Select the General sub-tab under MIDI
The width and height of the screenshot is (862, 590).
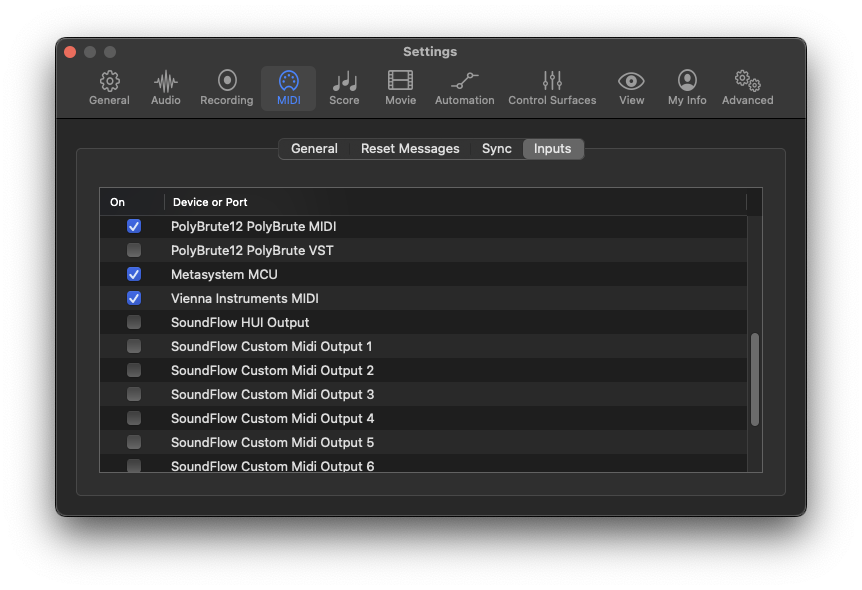click(314, 149)
